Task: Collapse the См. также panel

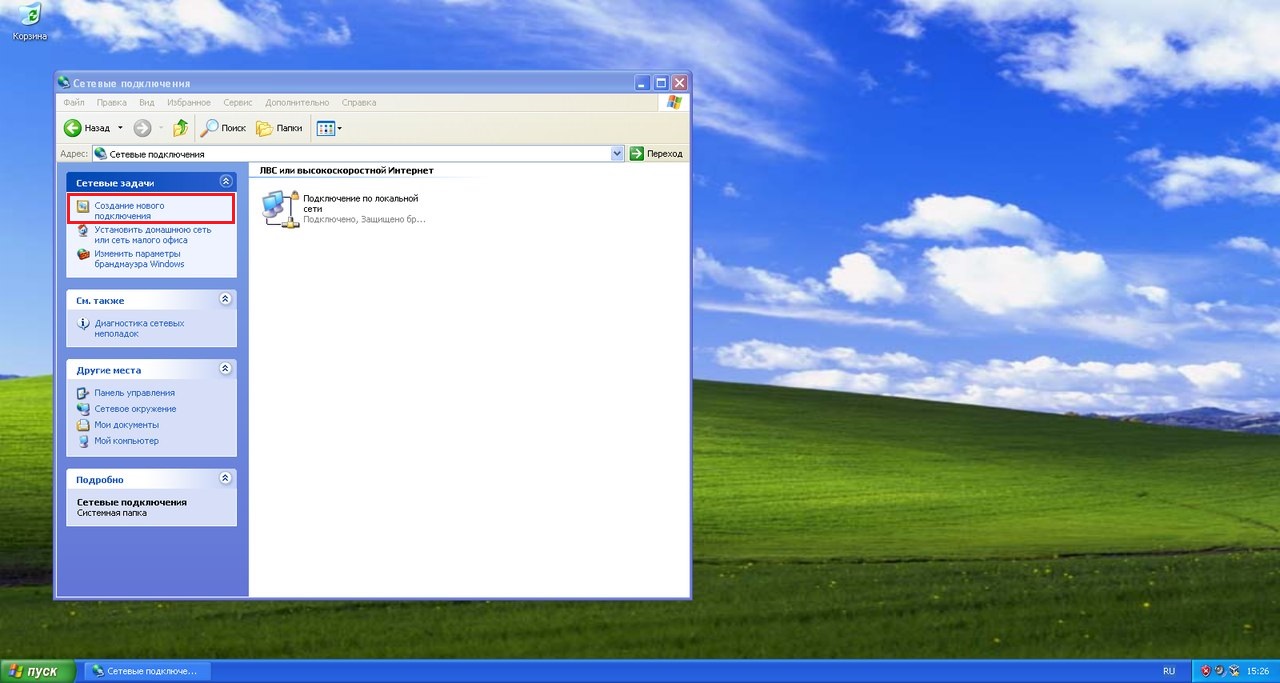Action: (x=225, y=299)
